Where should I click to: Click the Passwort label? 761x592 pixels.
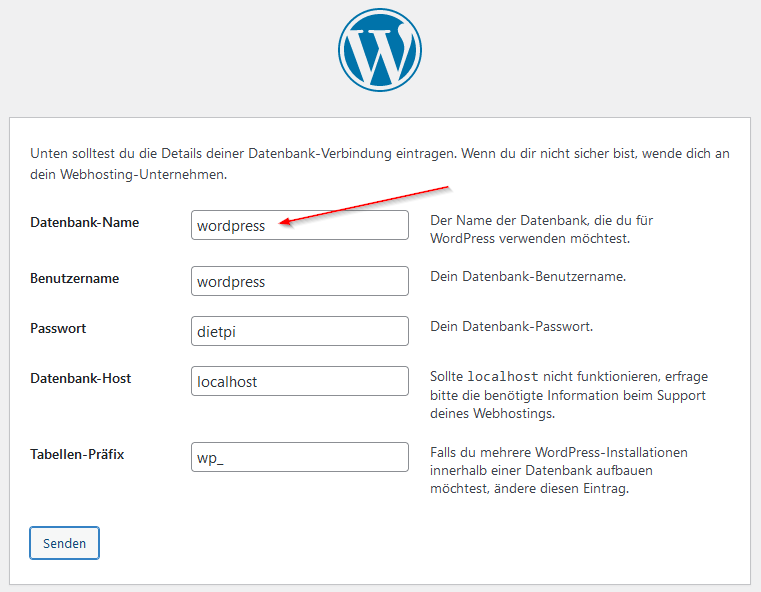point(58,329)
